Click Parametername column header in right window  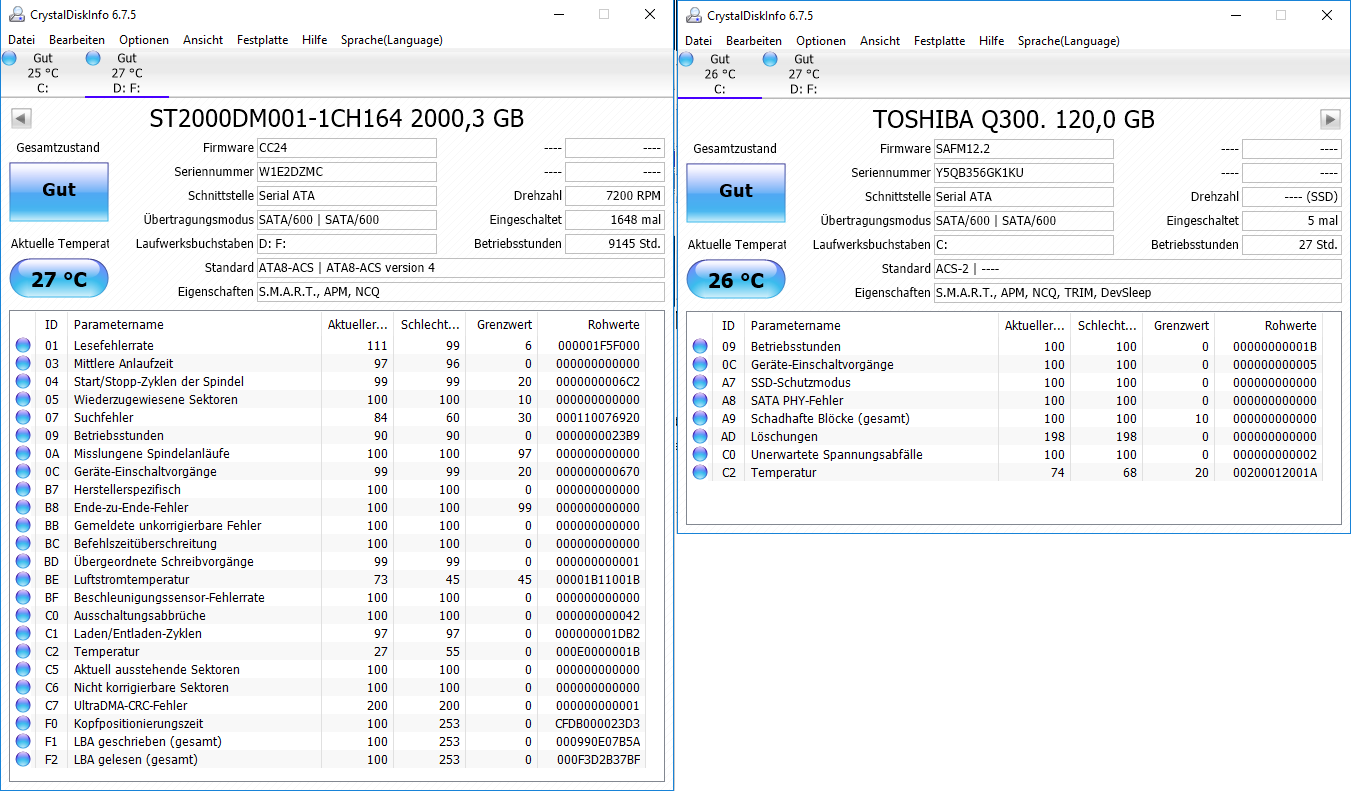[872, 326]
